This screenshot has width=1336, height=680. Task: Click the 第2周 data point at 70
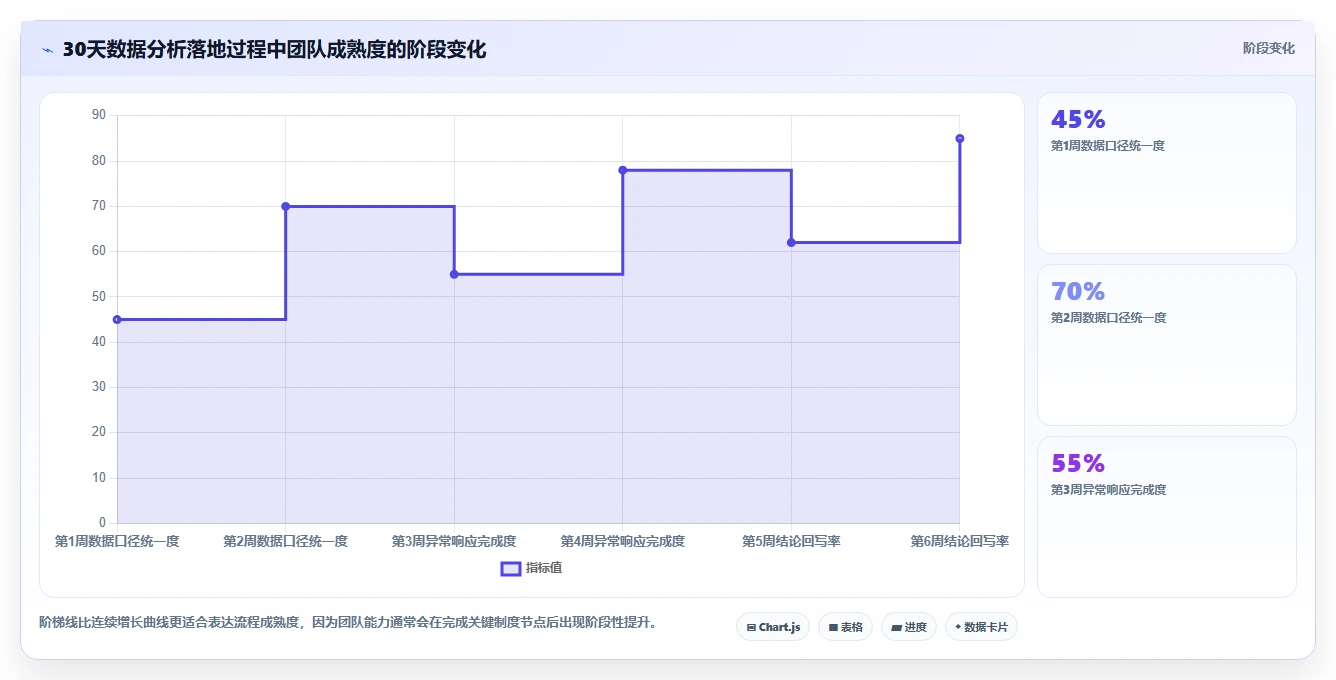coord(285,206)
